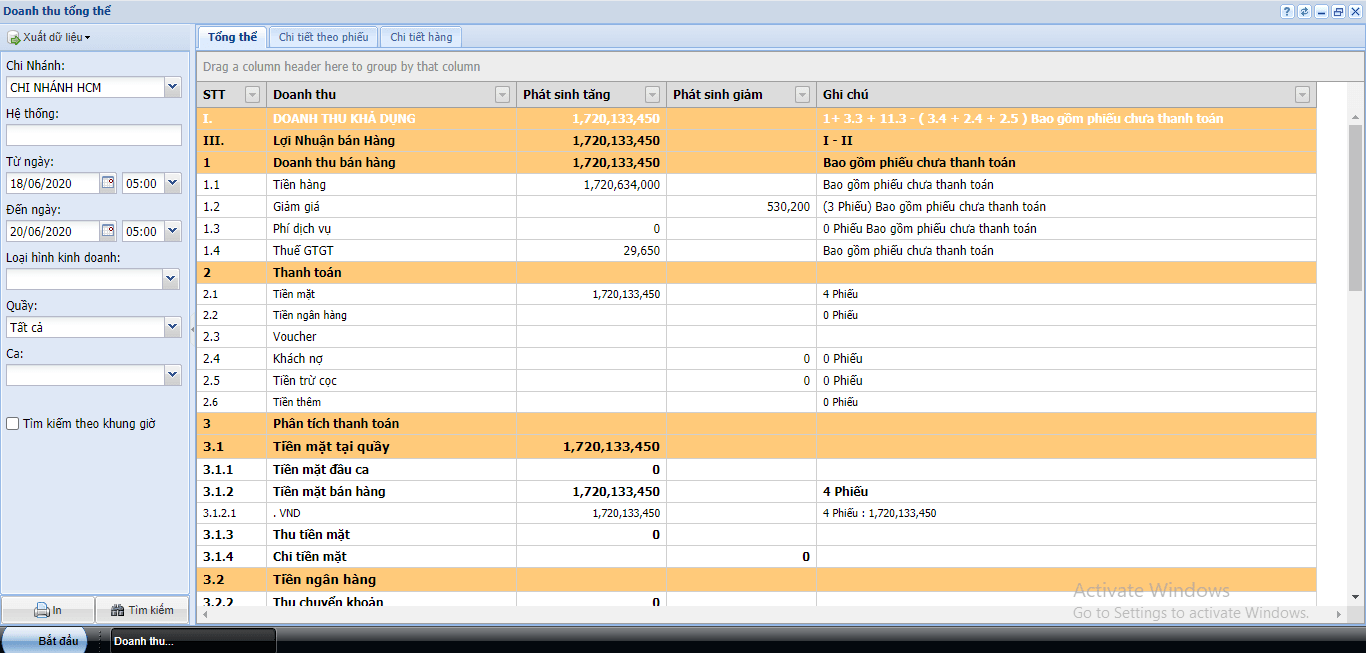This screenshot has width=1366, height=653.
Task: Open Xuất dữ liệu export menu
Action: pos(50,38)
